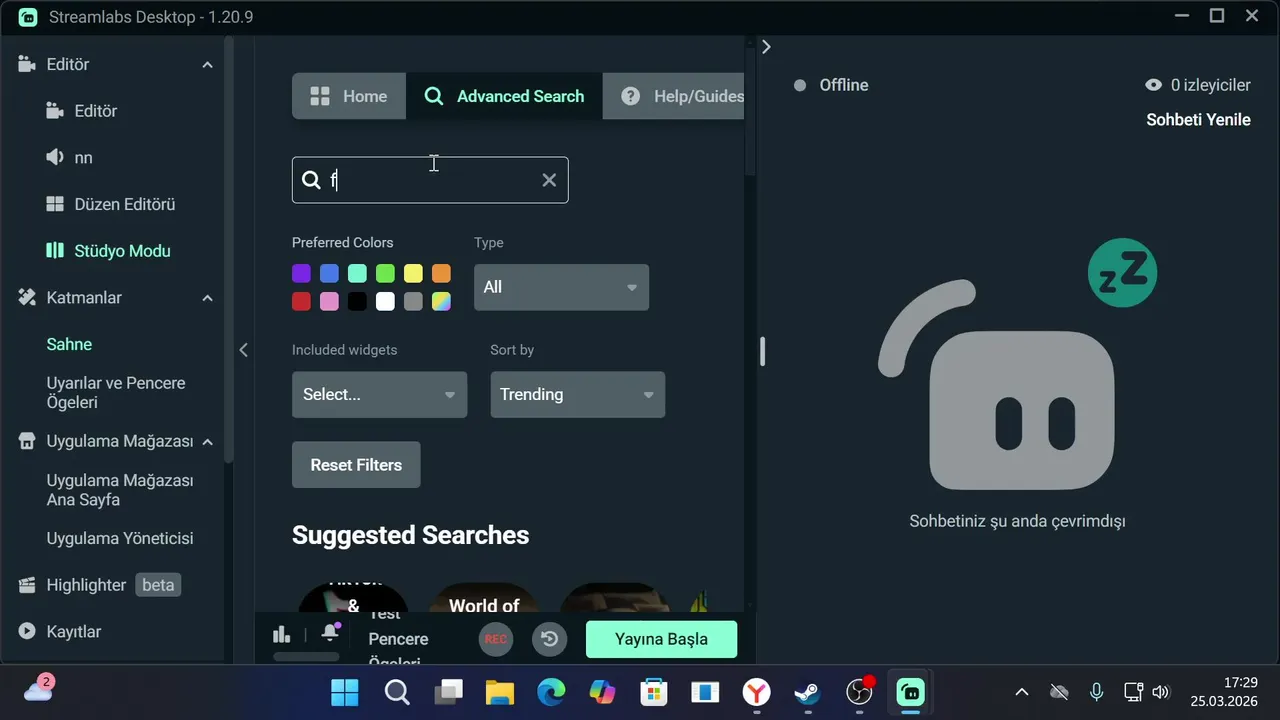1280x720 pixels.
Task: Open Windows Start menu
Action: (345, 692)
